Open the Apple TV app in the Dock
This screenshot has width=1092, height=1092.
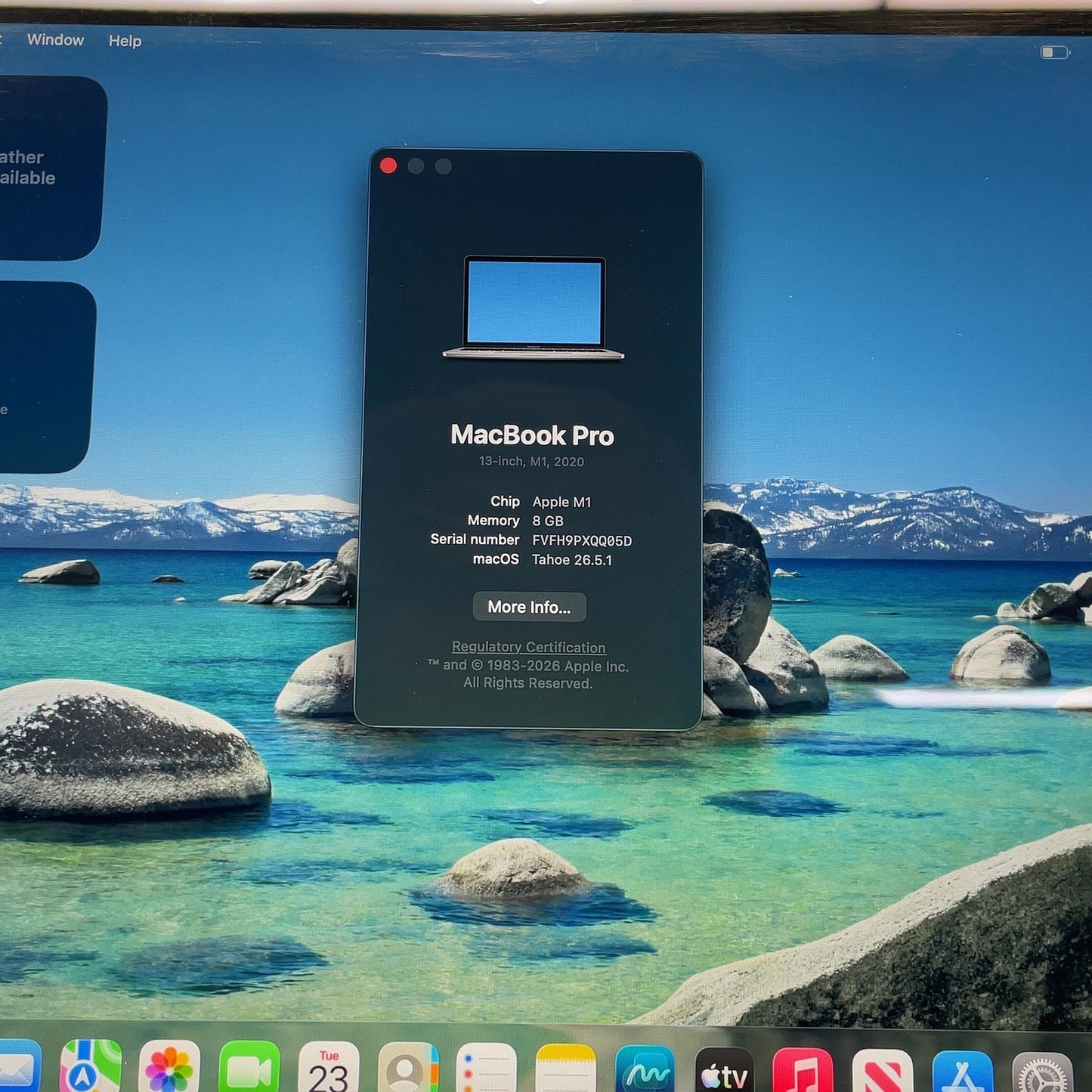[724, 1069]
